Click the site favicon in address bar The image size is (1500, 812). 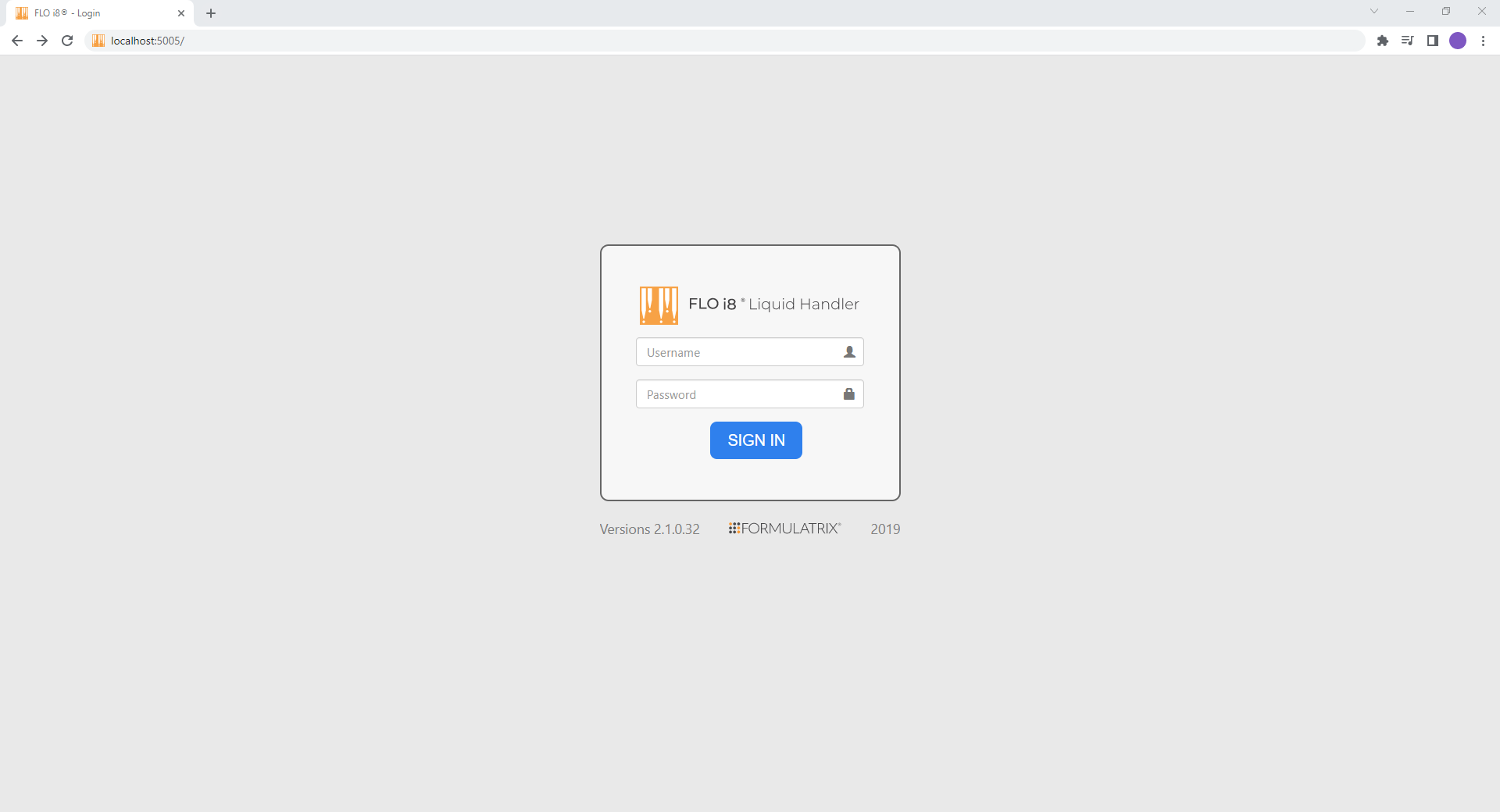point(98,41)
